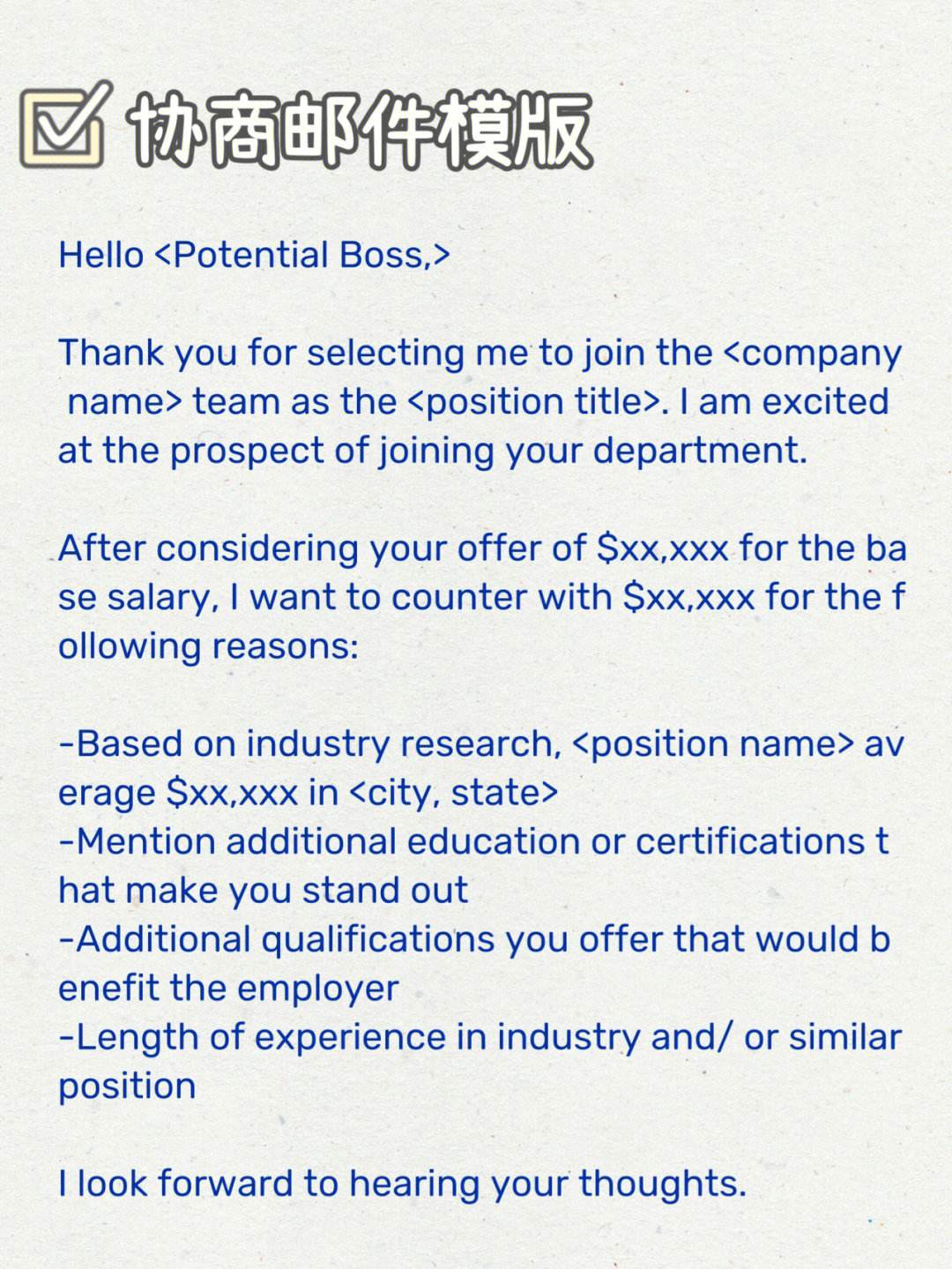This screenshot has height=1269, width=952.
Task: Click the word 'position' on the last bullet line
Action: click(127, 1086)
